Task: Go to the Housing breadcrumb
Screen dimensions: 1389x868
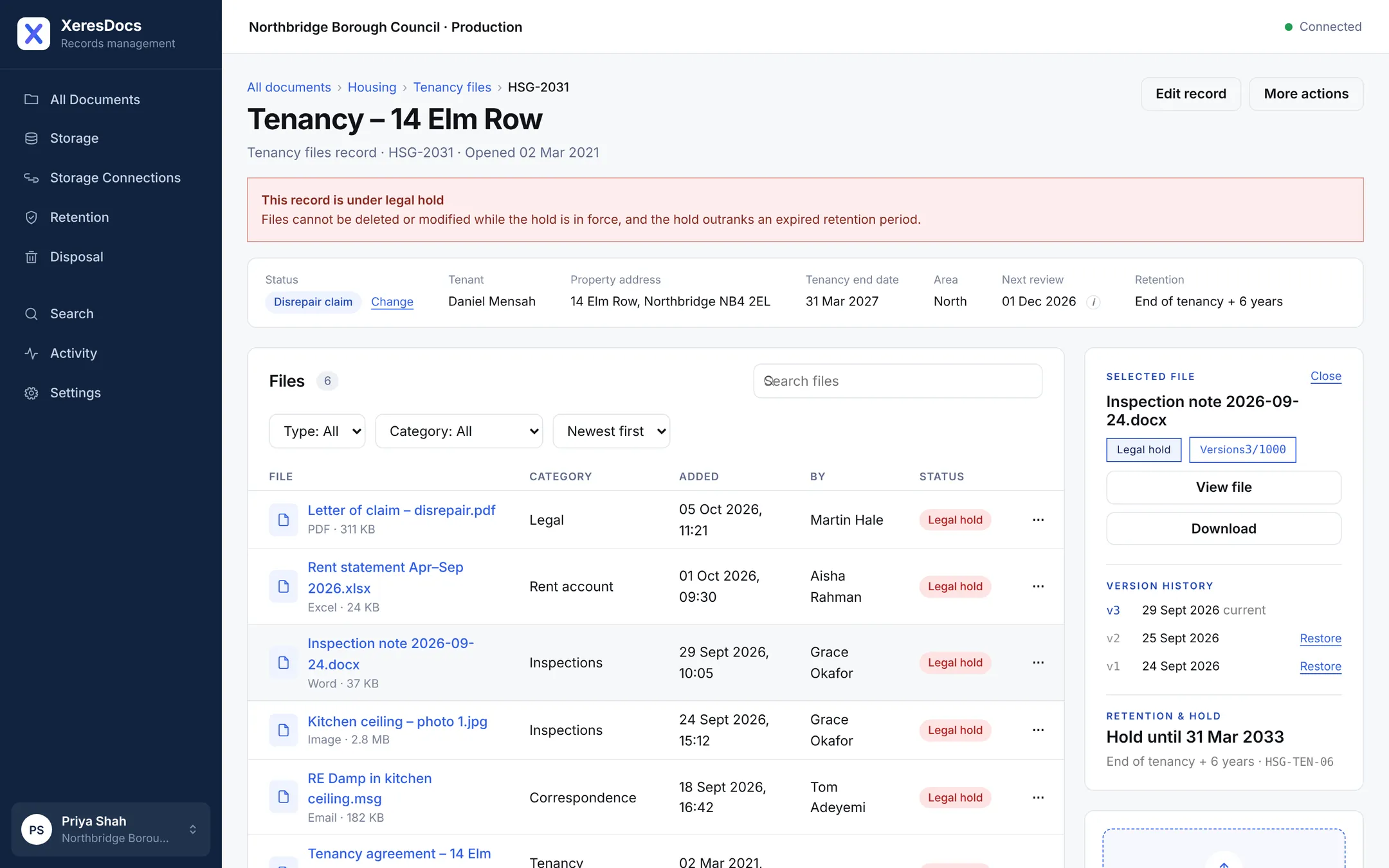Action: click(372, 87)
